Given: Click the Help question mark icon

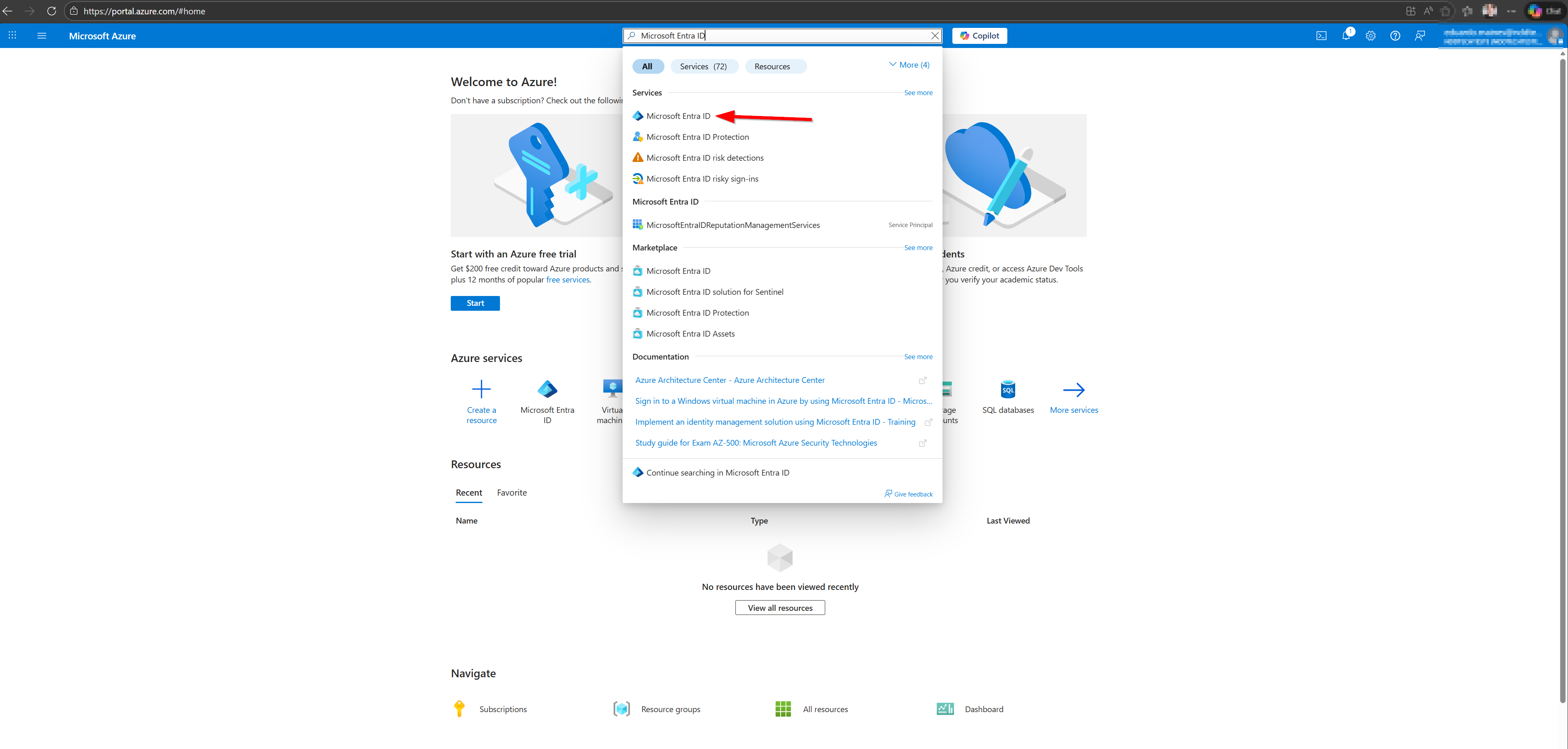Looking at the screenshot, I should click(x=1395, y=36).
